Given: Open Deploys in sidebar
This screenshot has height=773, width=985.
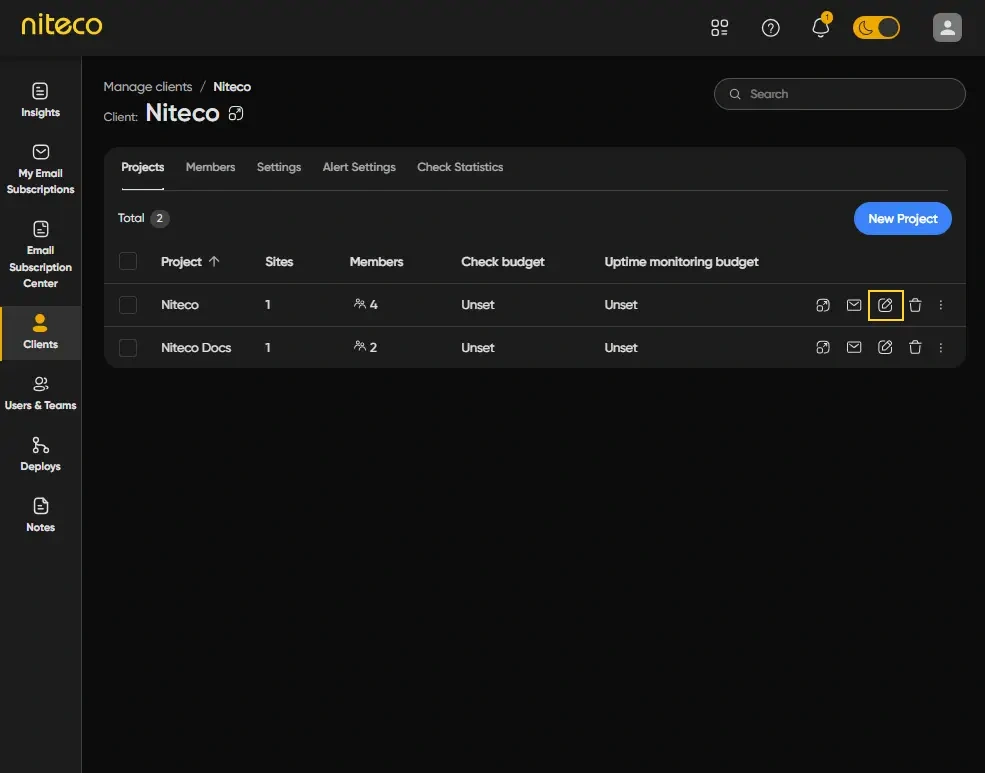Looking at the screenshot, I should (40, 454).
